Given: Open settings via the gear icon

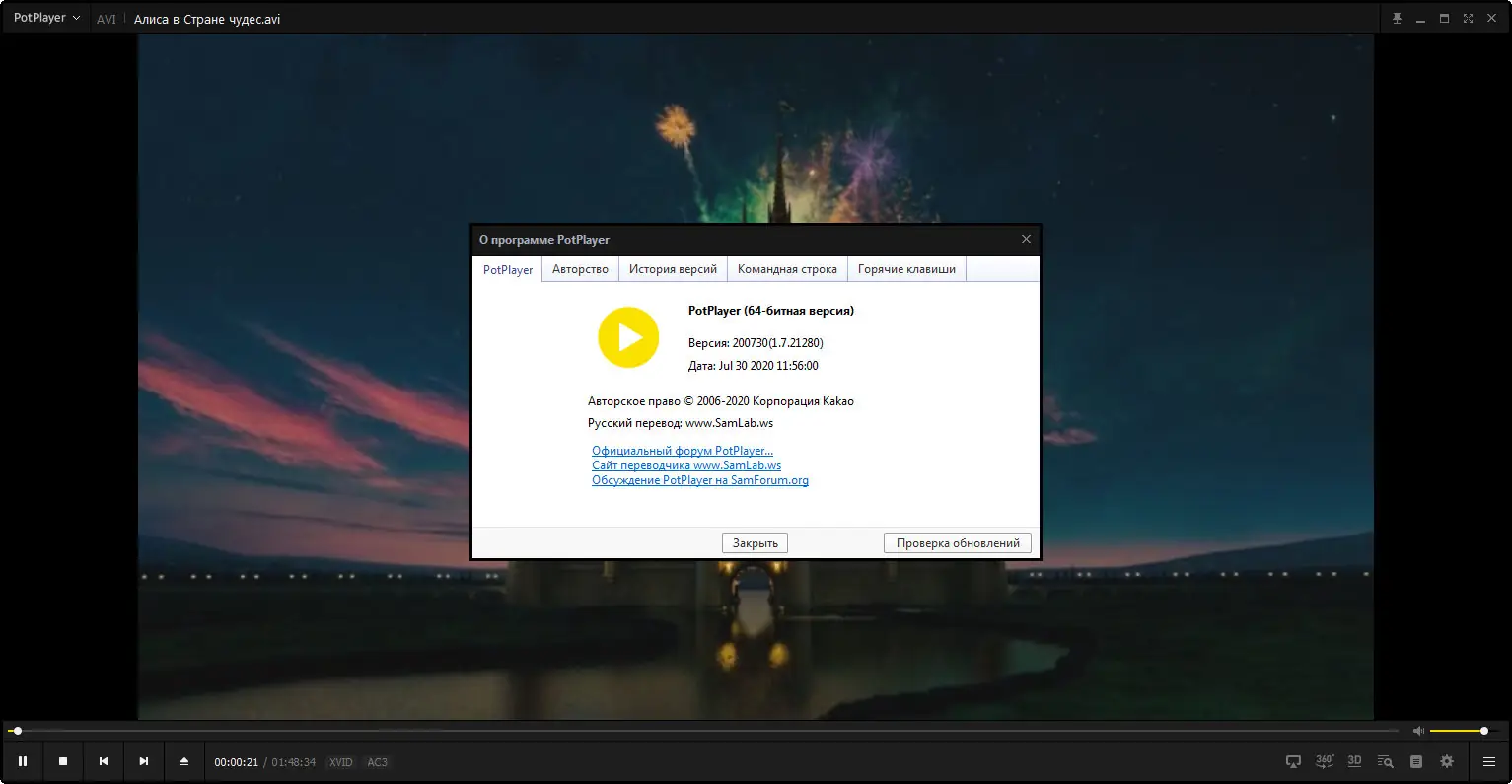Looking at the screenshot, I should coord(1447,761).
